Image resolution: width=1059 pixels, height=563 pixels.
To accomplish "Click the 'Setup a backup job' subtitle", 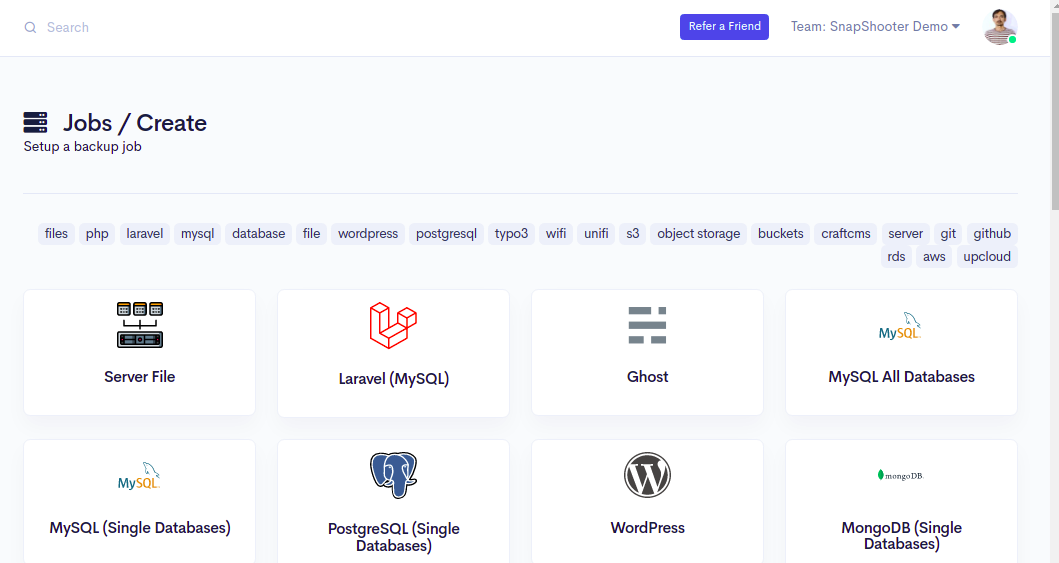I will [82, 146].
